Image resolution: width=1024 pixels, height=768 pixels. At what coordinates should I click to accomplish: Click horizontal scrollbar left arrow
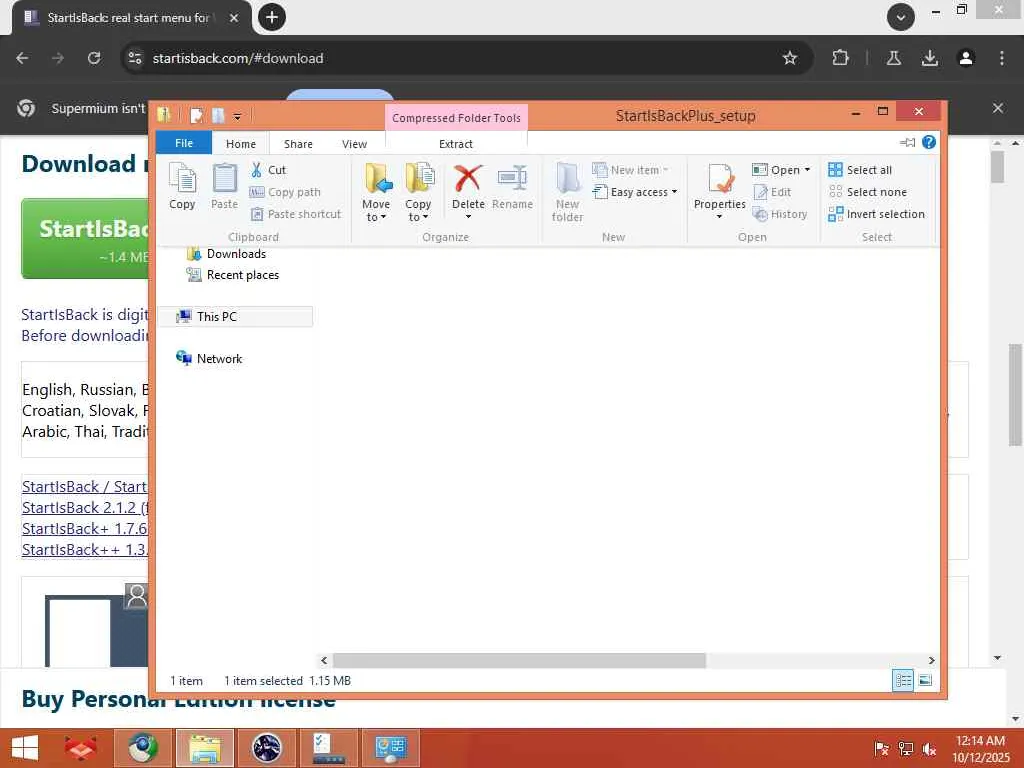[x=324, y=660]
